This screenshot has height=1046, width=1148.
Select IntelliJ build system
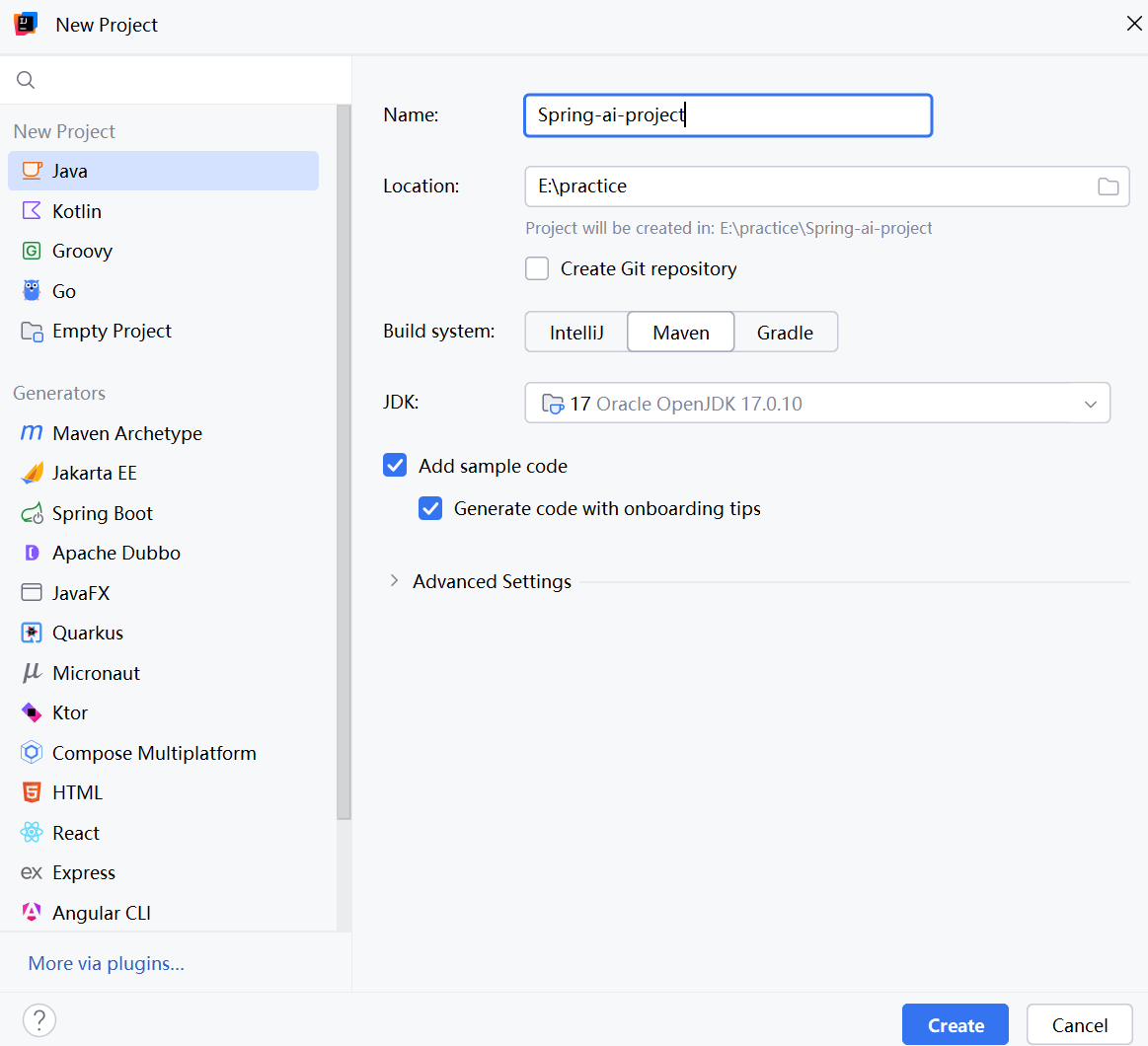576,333
